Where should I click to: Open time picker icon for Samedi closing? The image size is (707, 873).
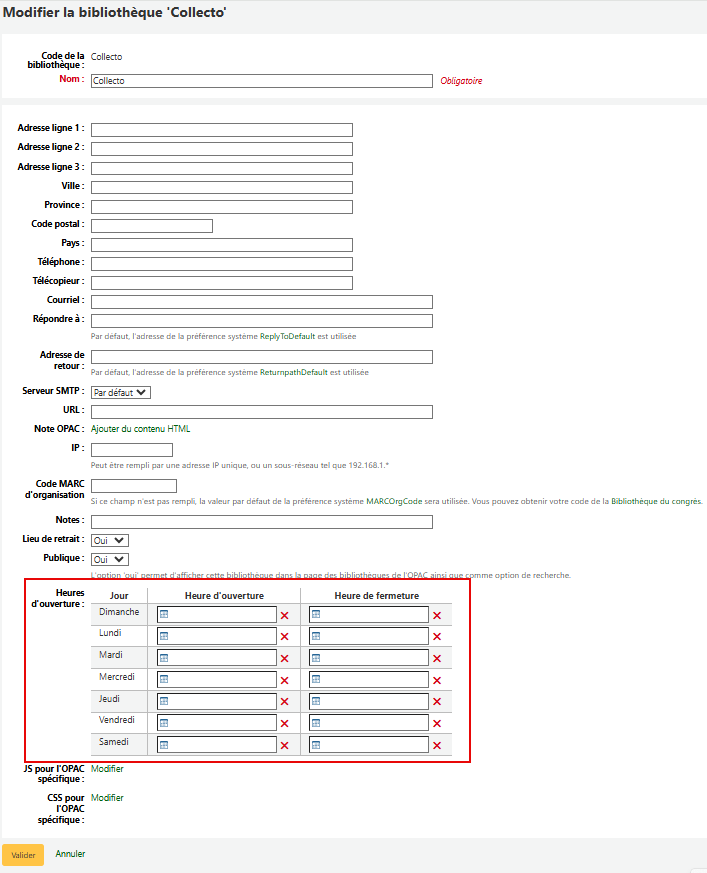coord(316,744)
